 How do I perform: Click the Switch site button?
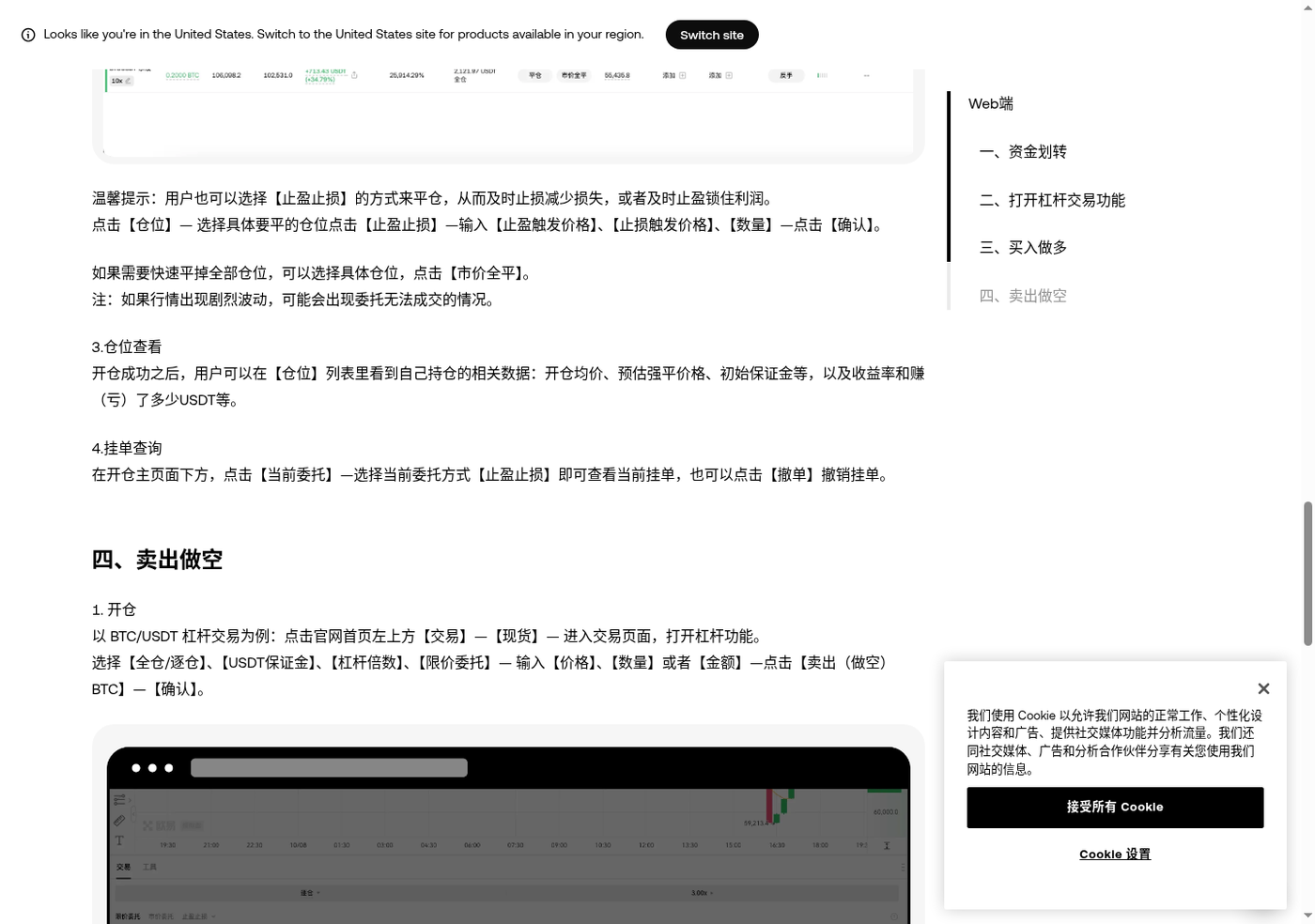pyautogui.click(x=712, y=35)
